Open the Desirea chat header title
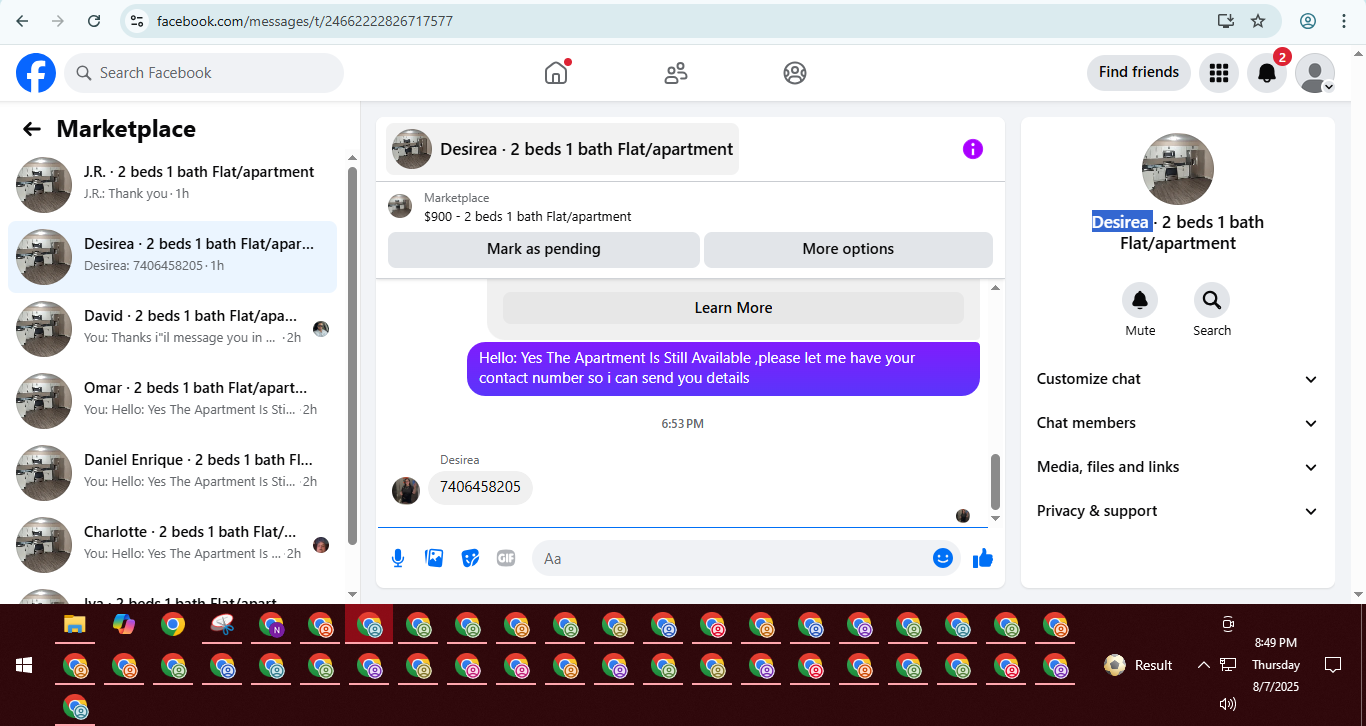Screen dimensions: 1366x726 [x=563, y=149]
